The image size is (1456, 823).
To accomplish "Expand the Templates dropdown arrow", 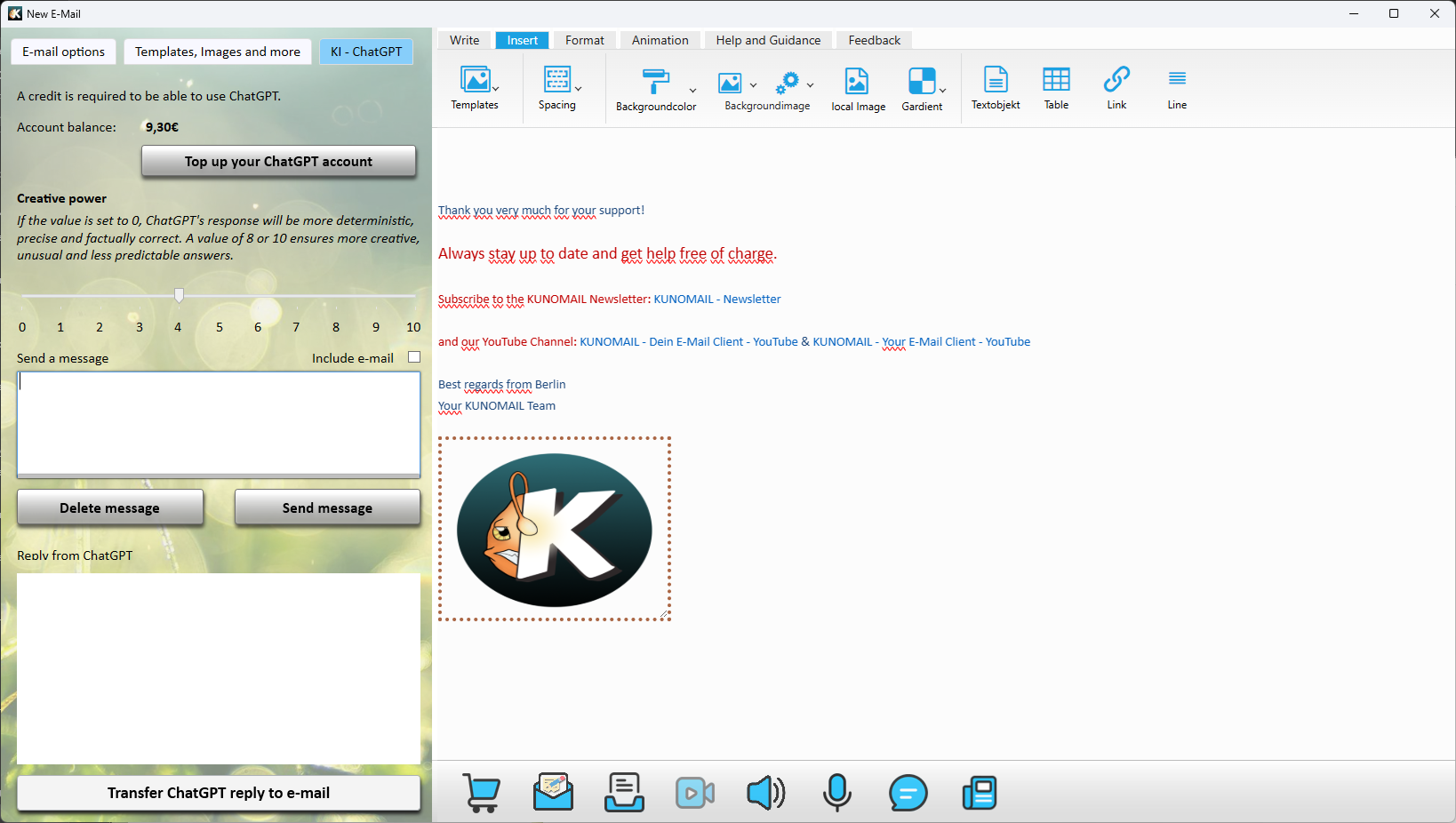I will click(x=496, y=89).
